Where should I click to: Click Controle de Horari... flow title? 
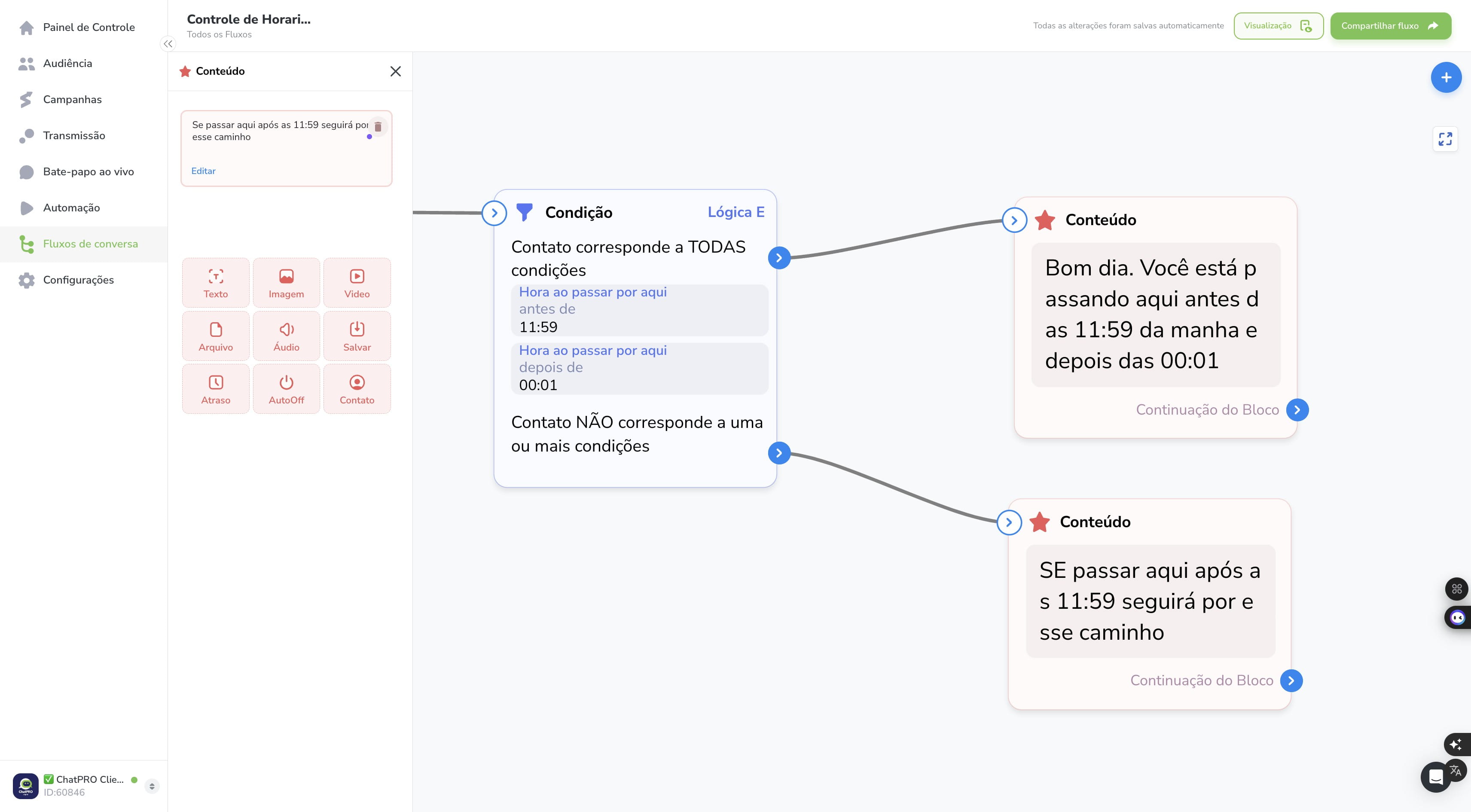(x=249, y=19)
